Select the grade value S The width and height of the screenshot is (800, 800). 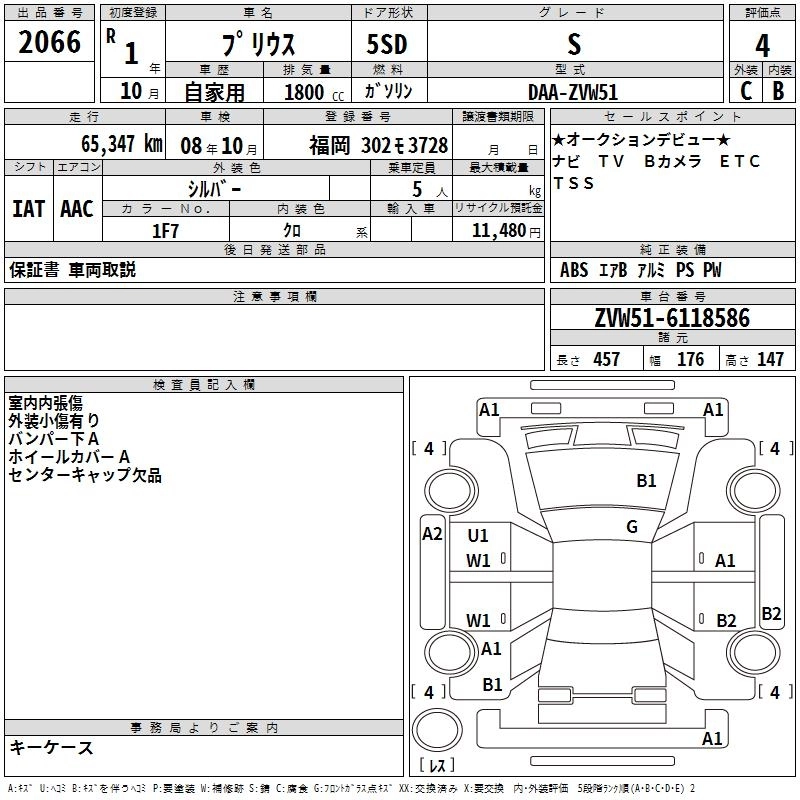click(x=574, y=44)
